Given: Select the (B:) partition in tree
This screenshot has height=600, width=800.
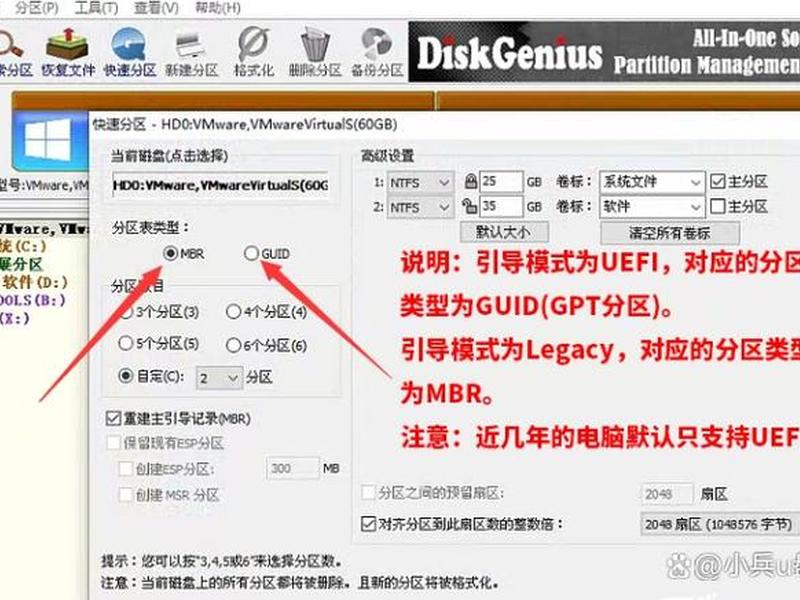Looking at the screenshot, I should [33, 300].
